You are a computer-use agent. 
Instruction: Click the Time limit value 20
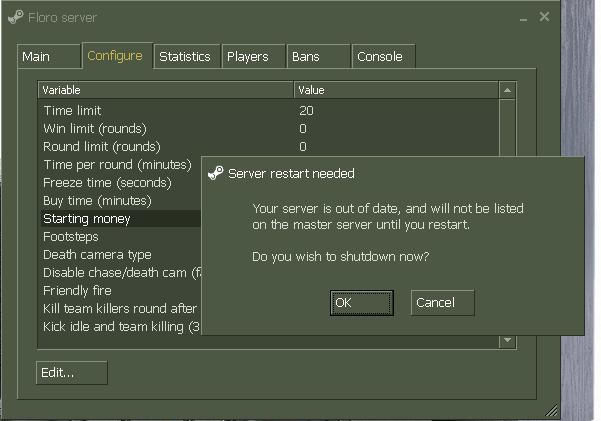(x=306, y=111)
